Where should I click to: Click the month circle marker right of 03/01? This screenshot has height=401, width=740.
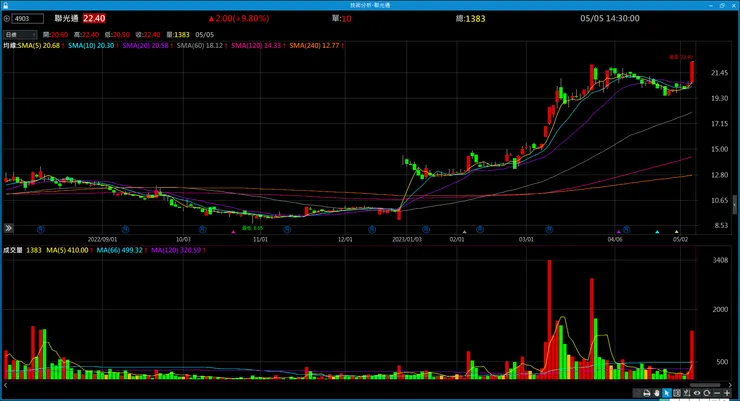click(x=549, y=230)
